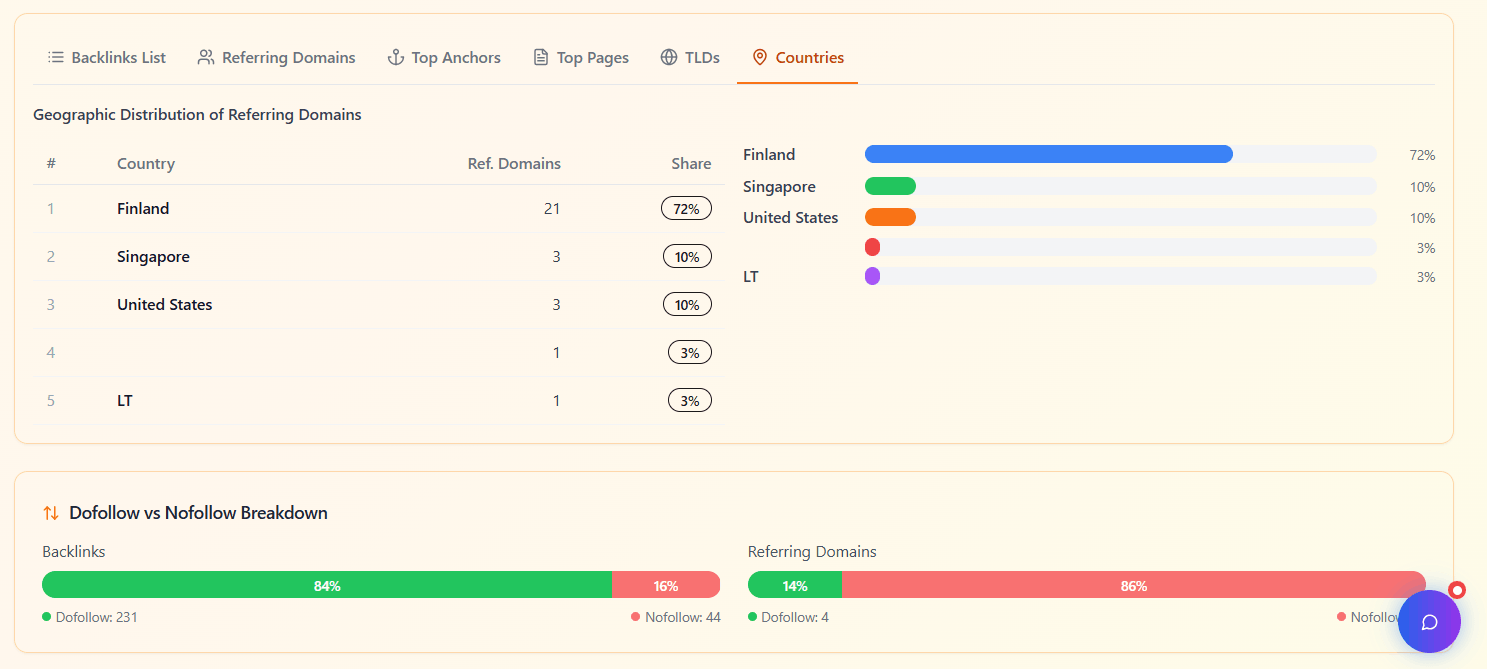Click the red 86% nofollow domains segment
The height and width of the screenshot is (669, 1487).
click(1133, 585)
